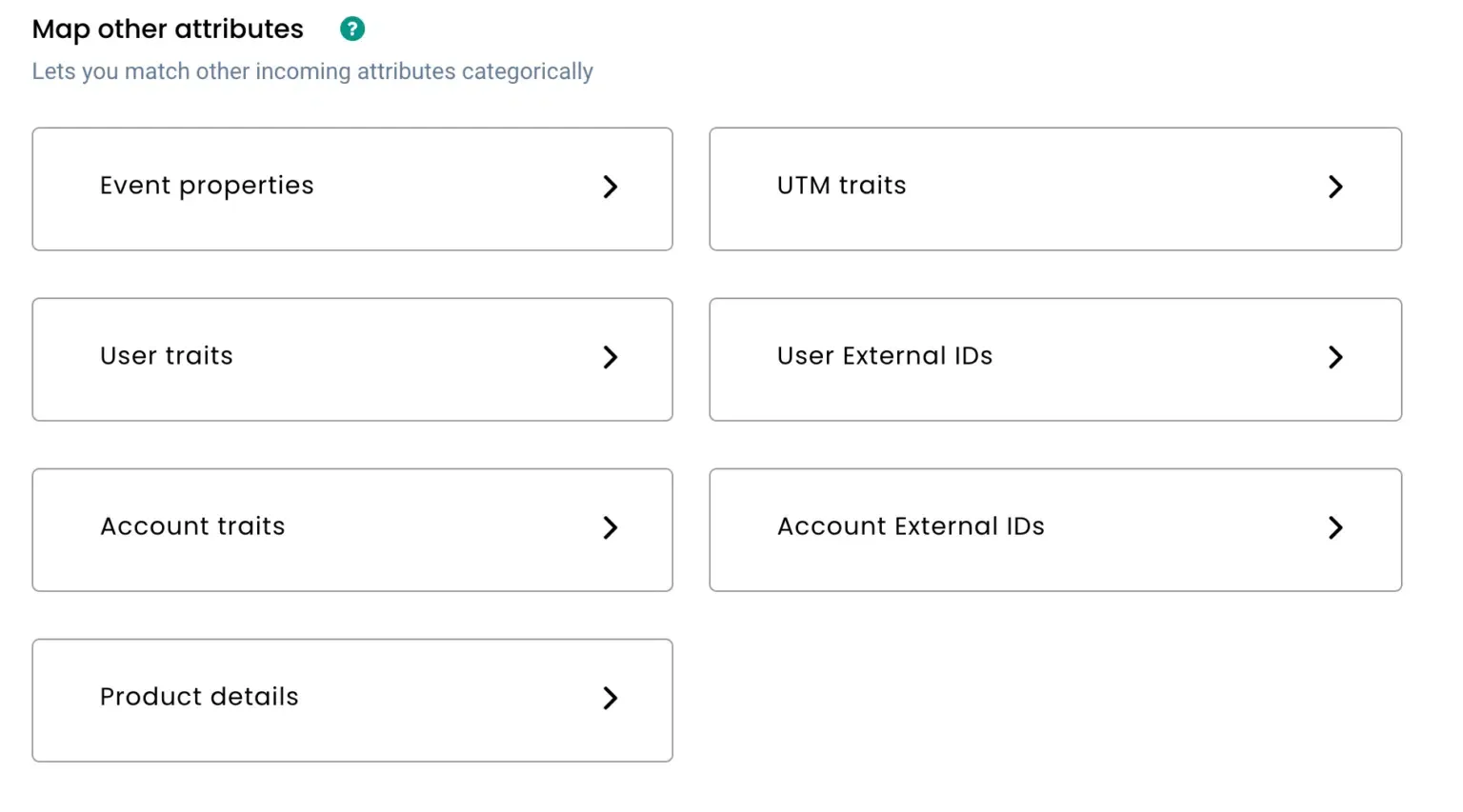Click the chevron on User External IDs

tap(1335, 357)
